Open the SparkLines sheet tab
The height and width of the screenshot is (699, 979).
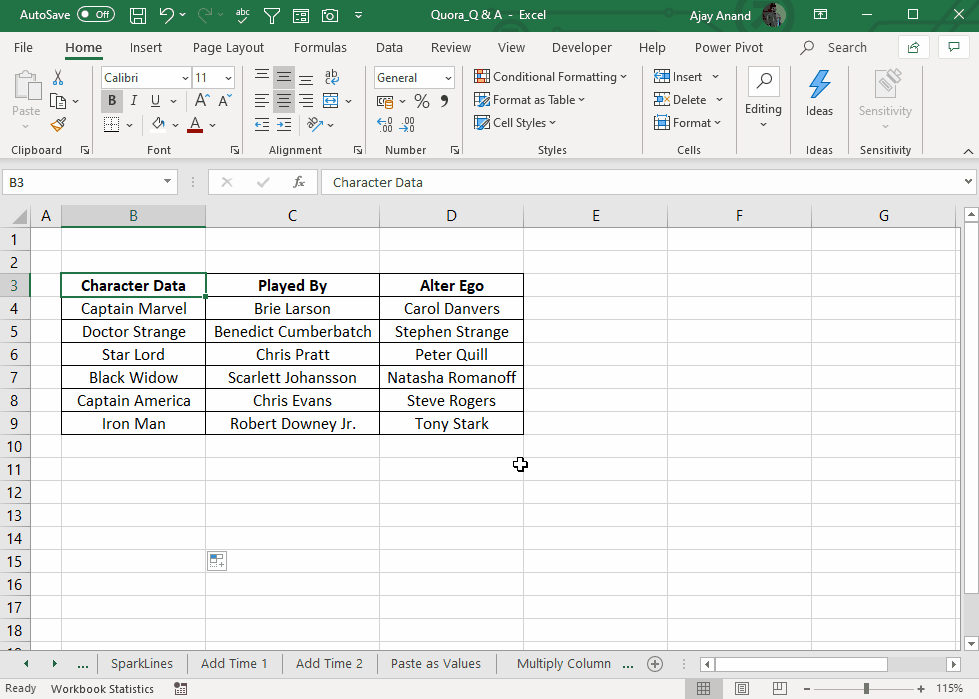(x=142, y=663)
